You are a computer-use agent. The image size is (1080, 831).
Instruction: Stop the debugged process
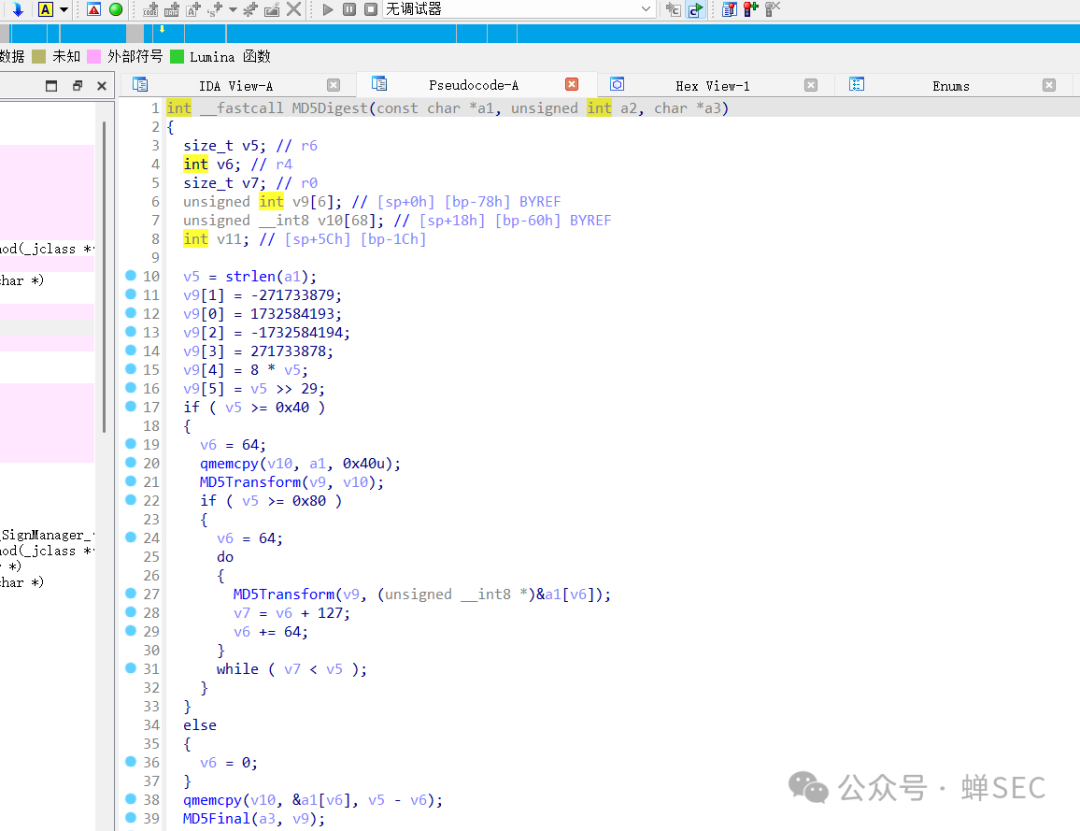tap(371, 9)
